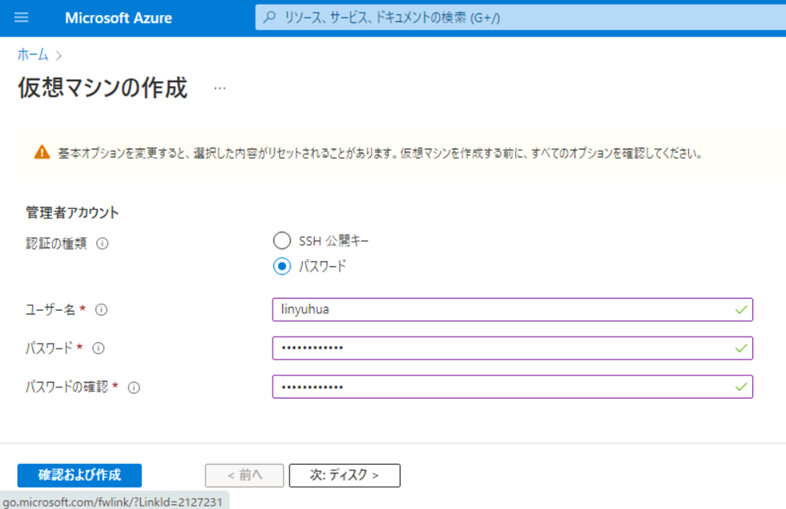Click the 認証の種類 label

tap(56, 244)
